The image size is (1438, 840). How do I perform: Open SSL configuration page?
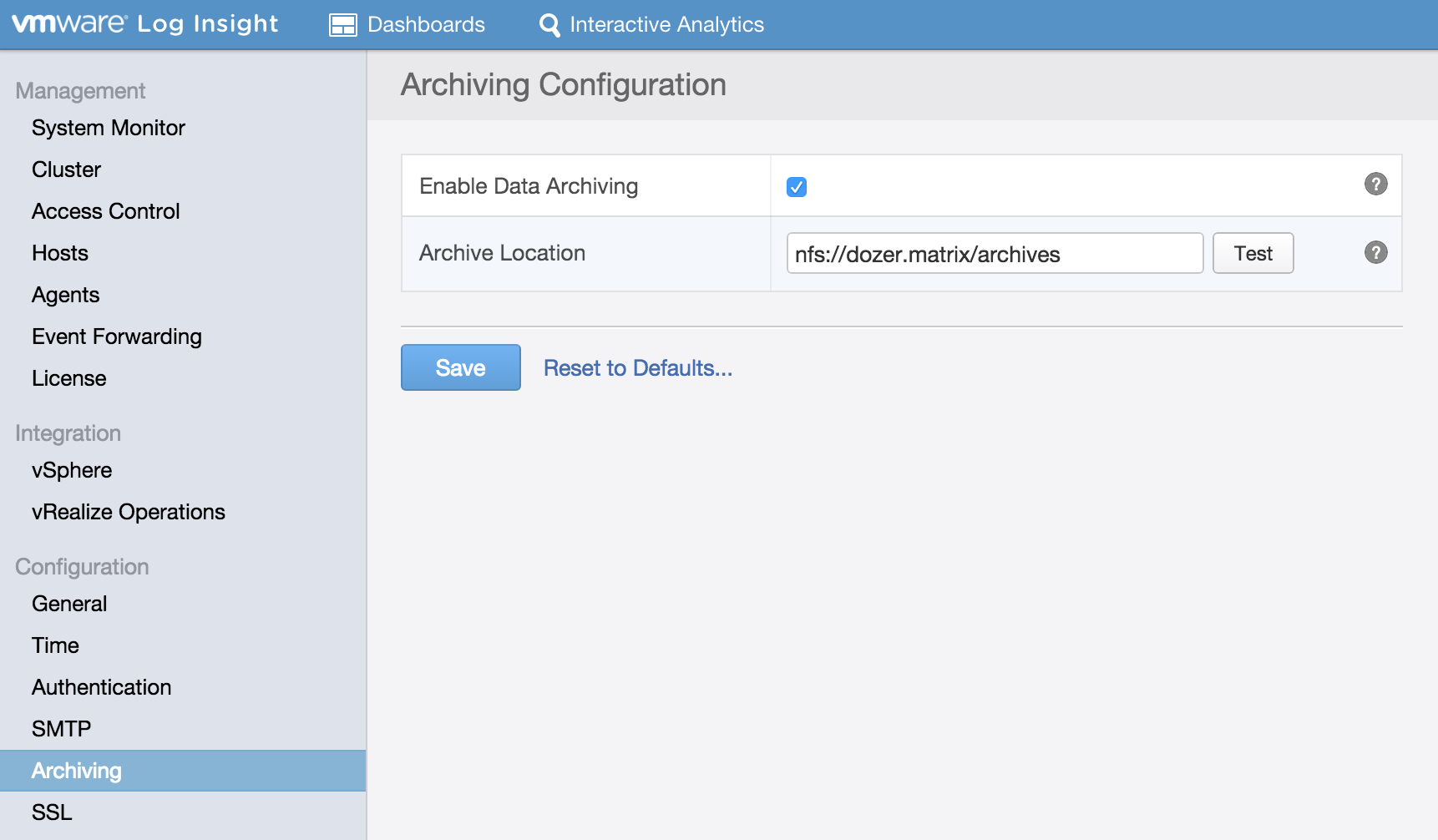(x=52, y=812)
